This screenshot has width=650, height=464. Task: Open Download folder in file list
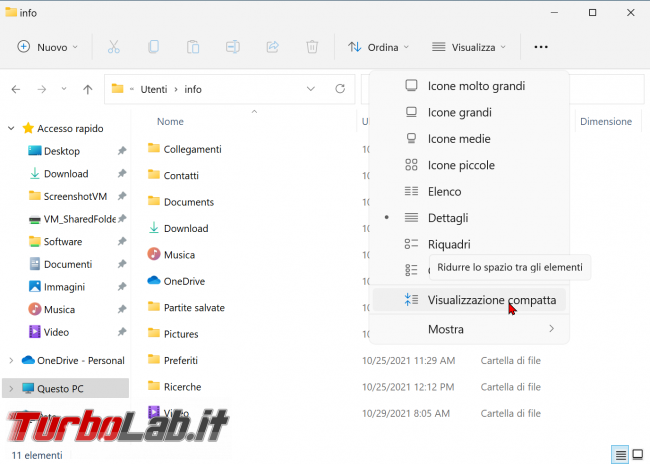[186, 228]
